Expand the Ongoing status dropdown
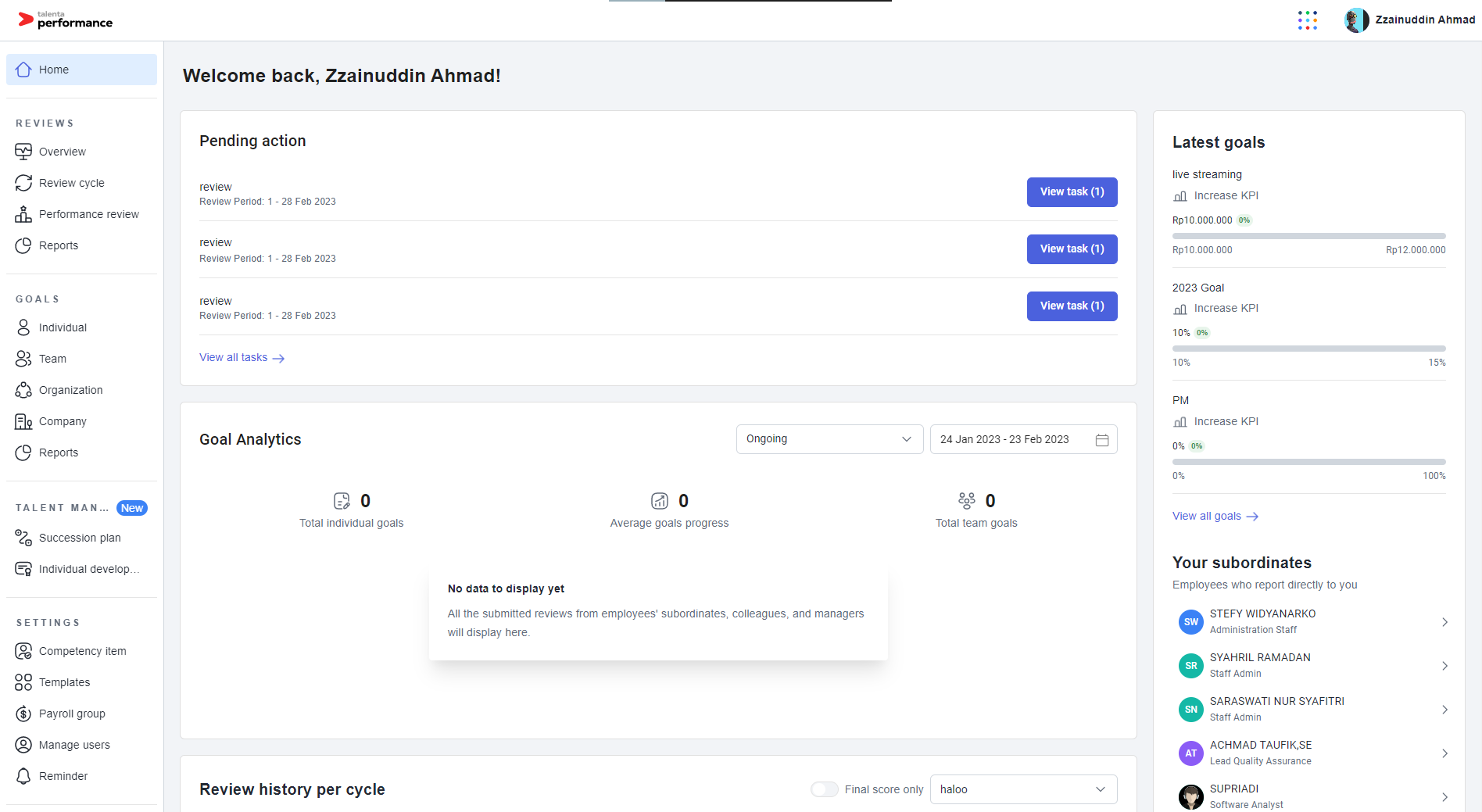The width and height of the screenshot is (1482, 812). click(829, 439)
